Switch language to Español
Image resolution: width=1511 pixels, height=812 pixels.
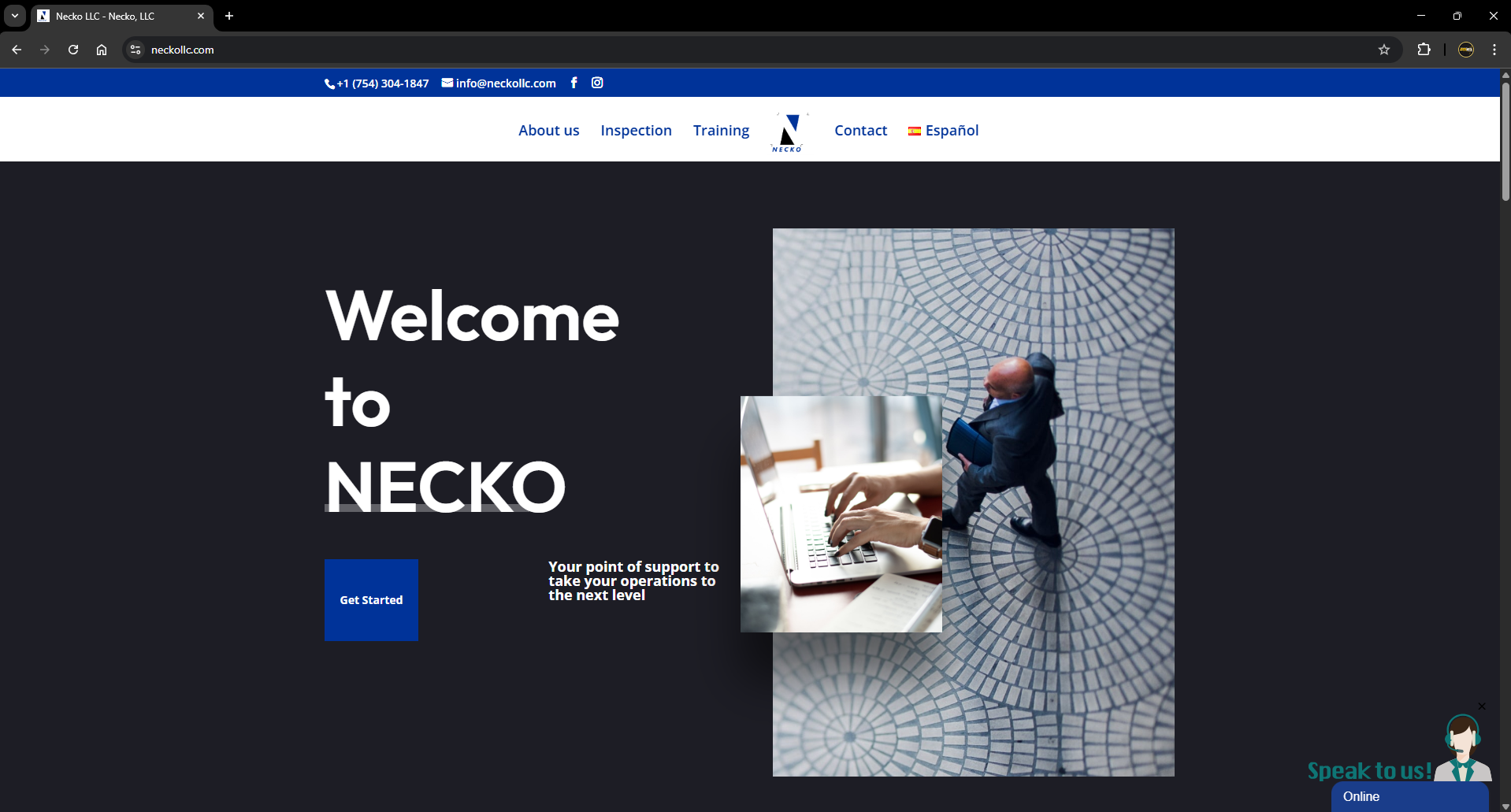tap(943, 131)
